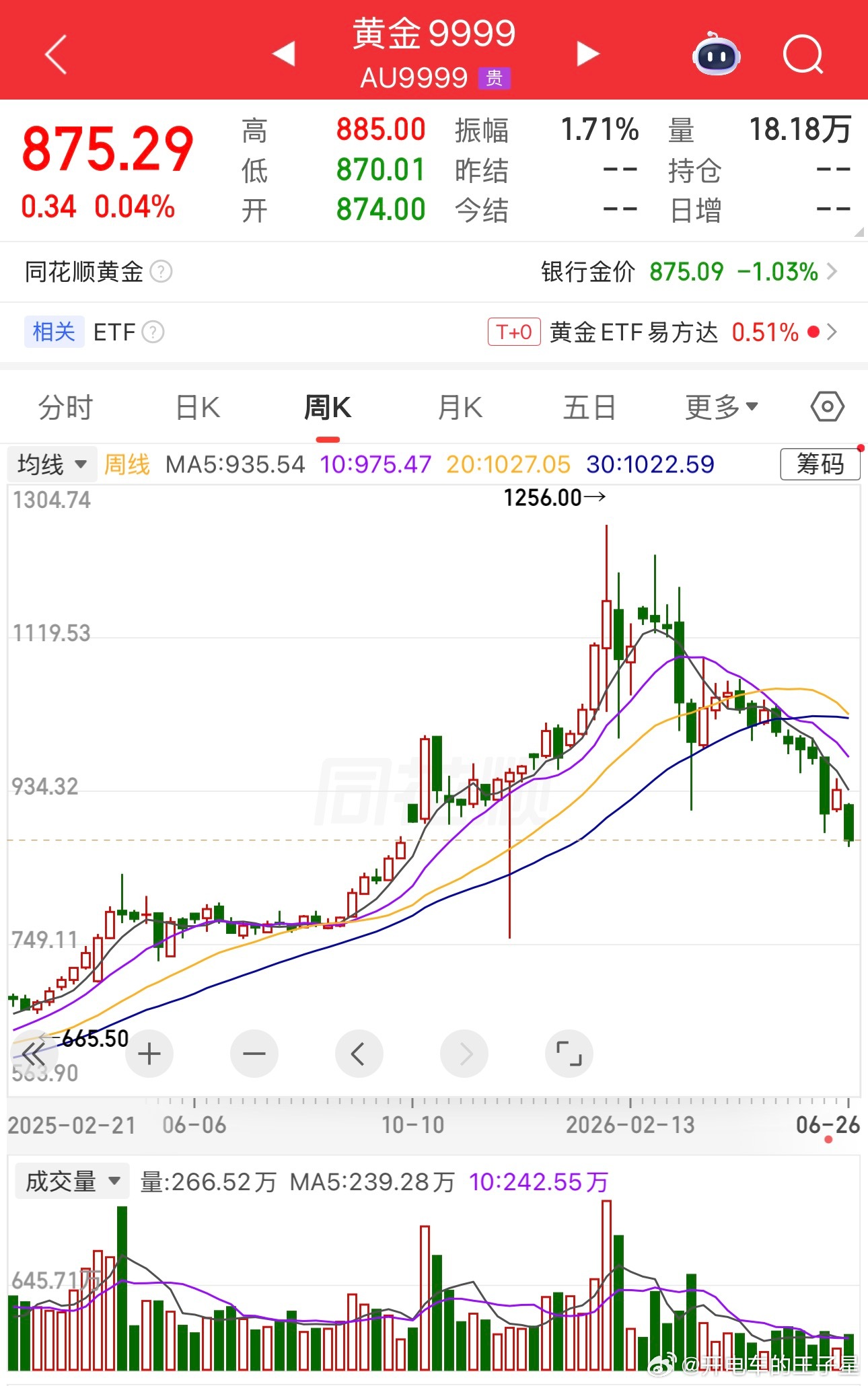Viewport: 868px width, 1386px height.
Task: Open the T+0 tag on ETF row
Action: [x=514, y=332]
